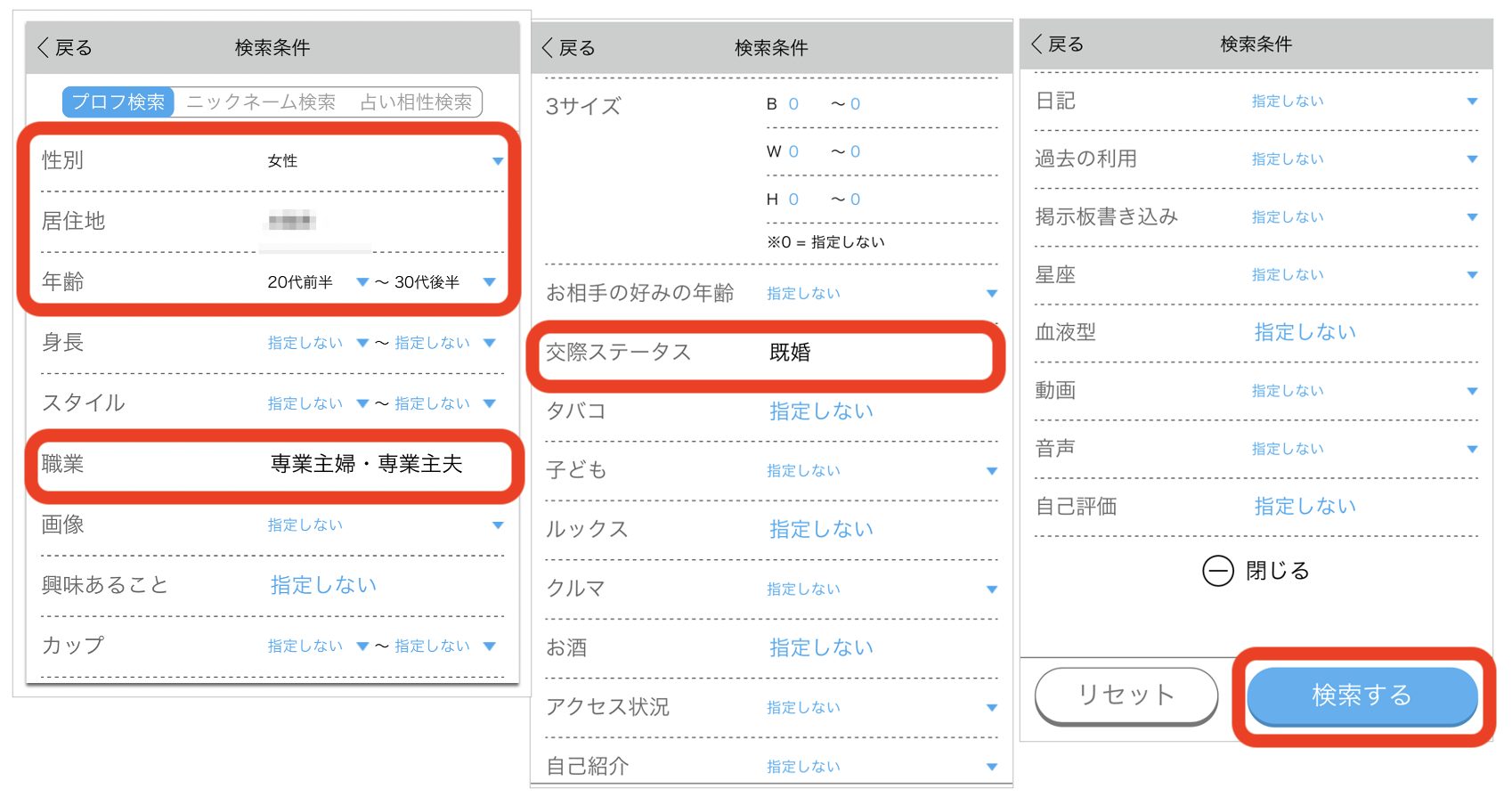Tap the 興味あること 指定しない link

[x=323, y=585]
